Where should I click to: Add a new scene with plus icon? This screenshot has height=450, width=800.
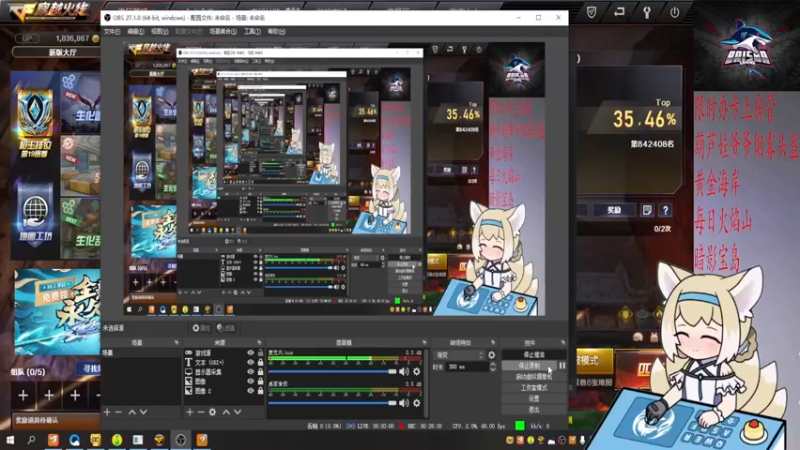coord(107,412)
